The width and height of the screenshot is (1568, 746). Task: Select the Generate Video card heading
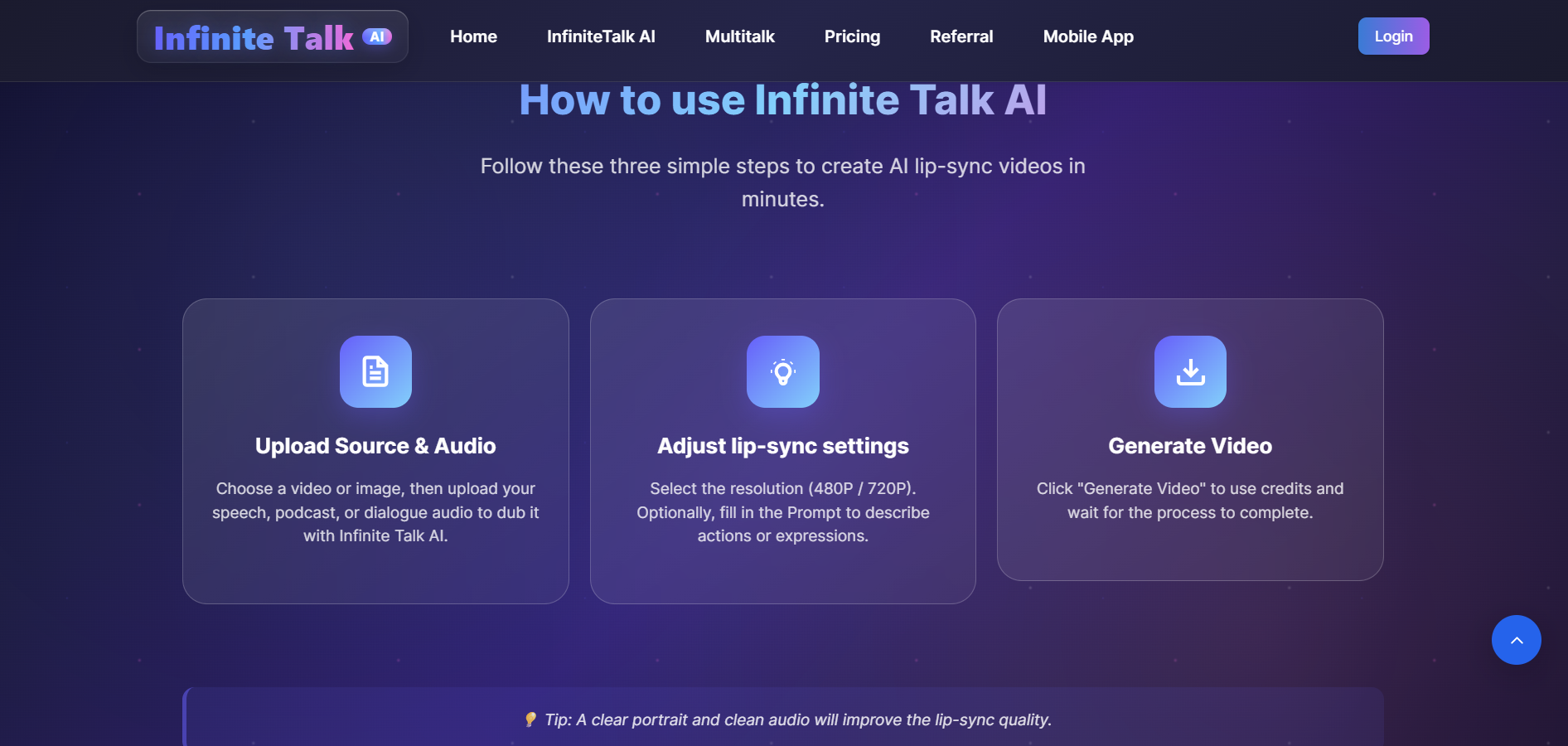(x=1190, y=446)
